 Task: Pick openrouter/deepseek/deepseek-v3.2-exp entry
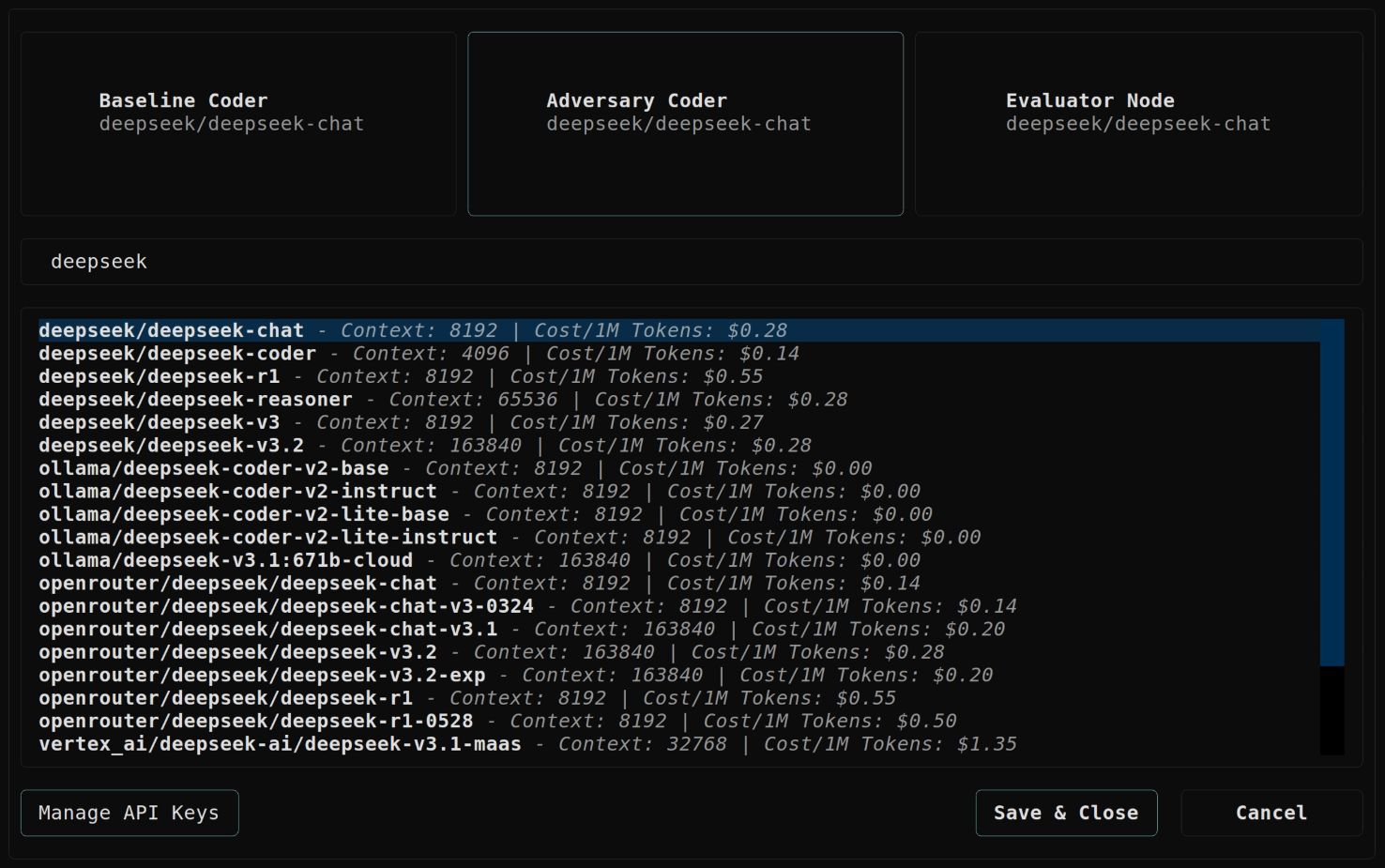pyautogui.click(x=679, y=676)
